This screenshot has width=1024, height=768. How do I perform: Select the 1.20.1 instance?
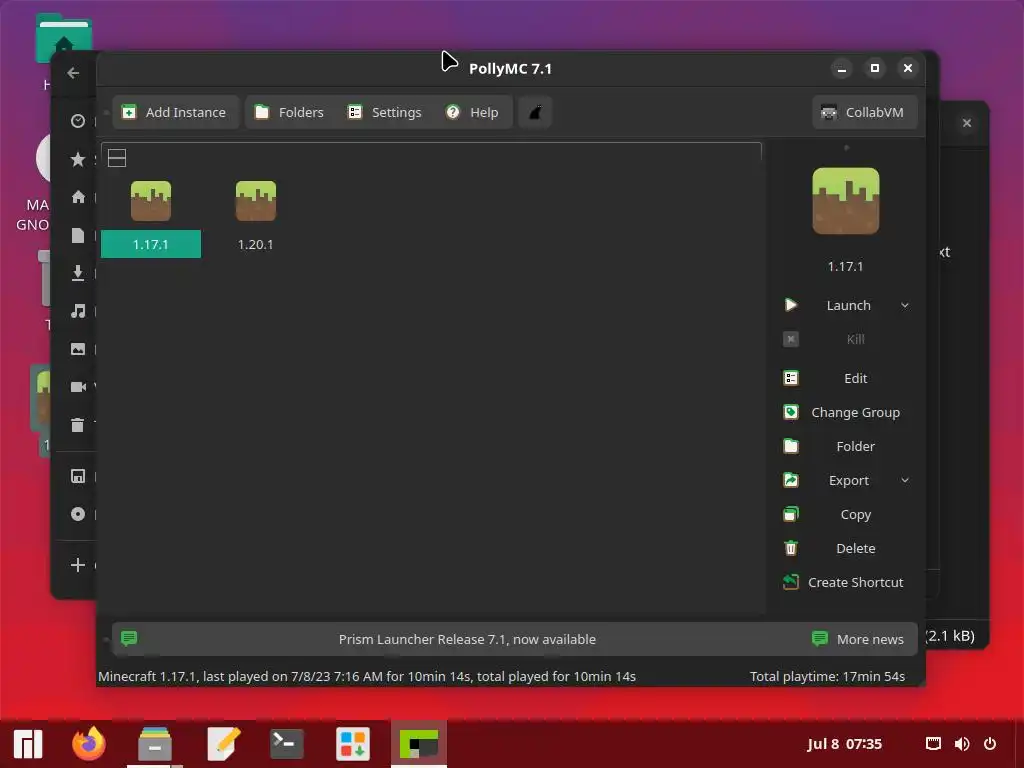pyautogui.click(x=255, y=217)
